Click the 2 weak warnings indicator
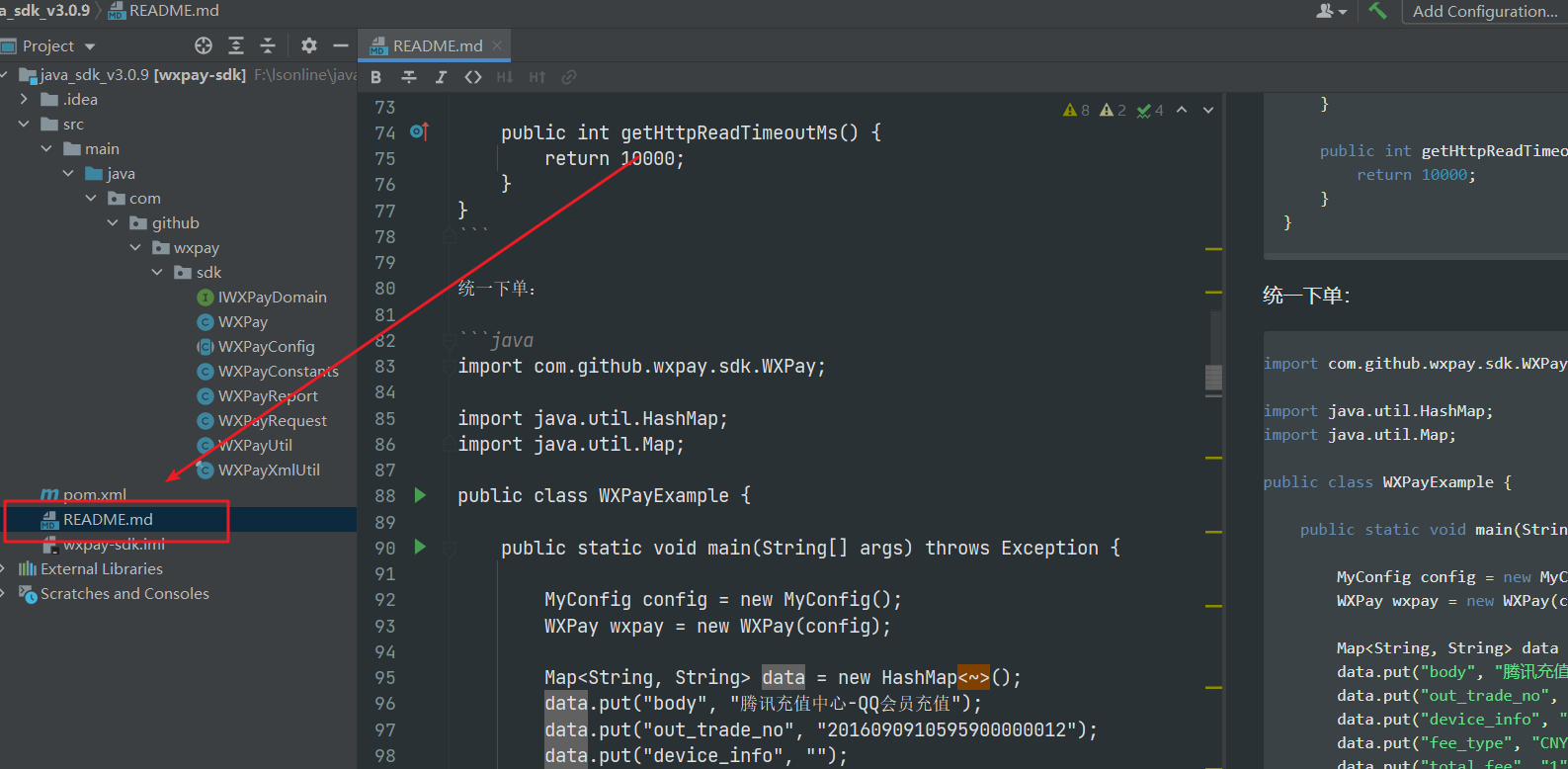This screenshot has height=769, width=1568. point(1114,110)
